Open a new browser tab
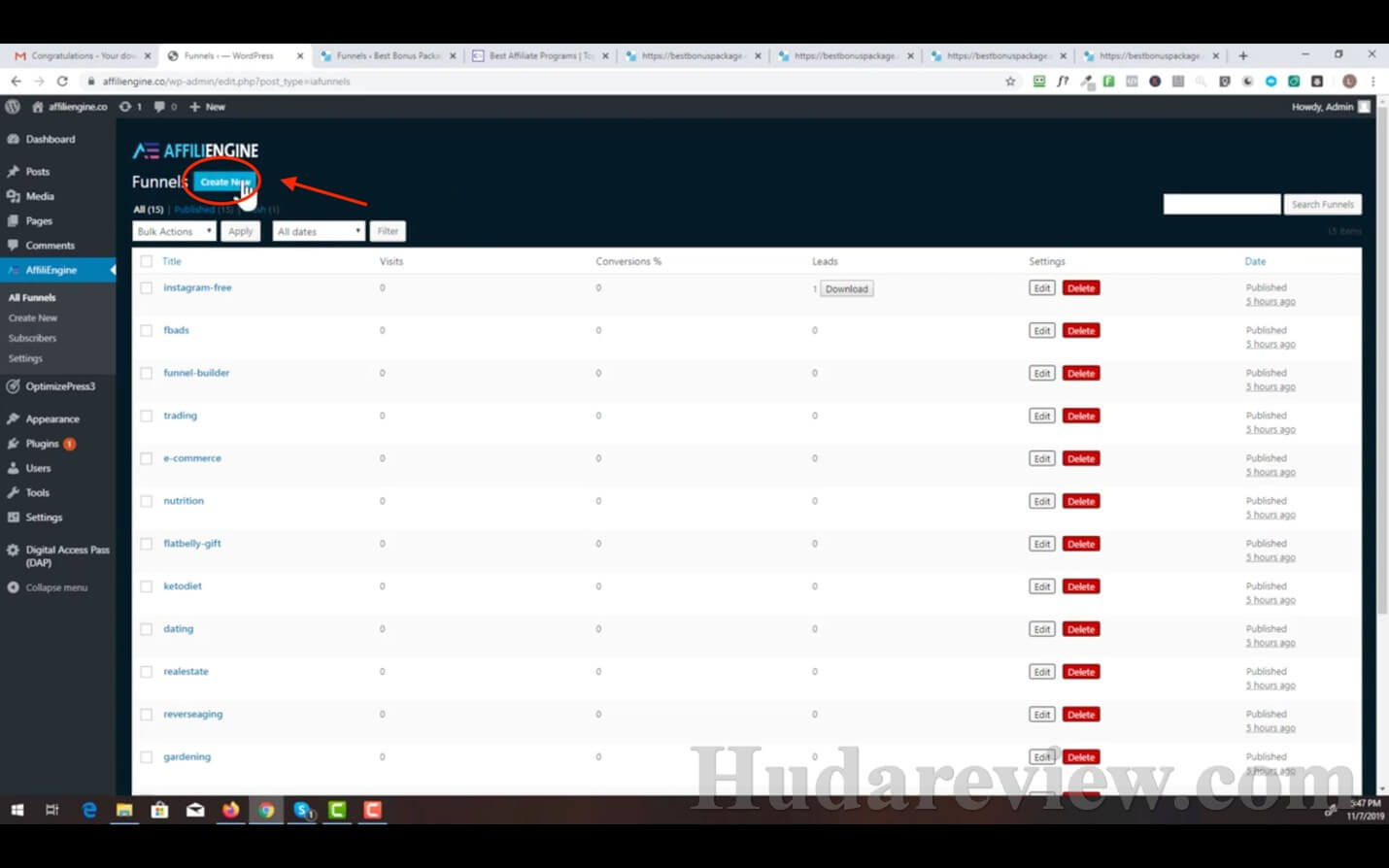The height and width of the screenshot is (868, 1389). click(x=1243, y=56)
